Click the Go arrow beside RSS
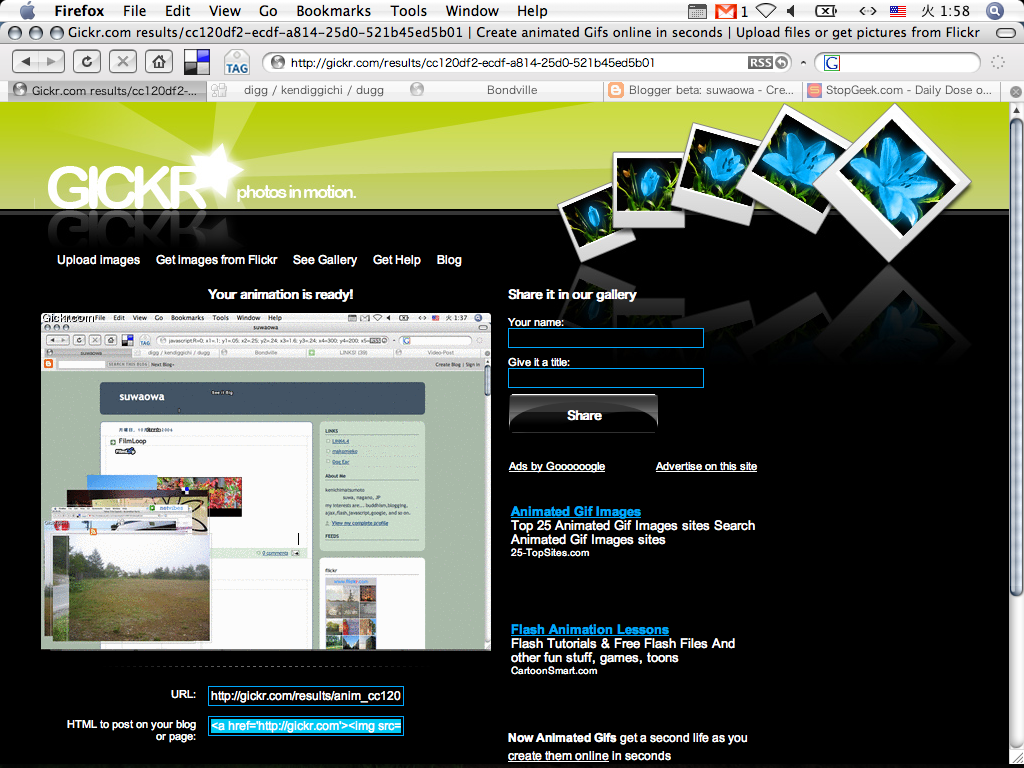Screen dimensions: 1024x768 tap(782, 62)
